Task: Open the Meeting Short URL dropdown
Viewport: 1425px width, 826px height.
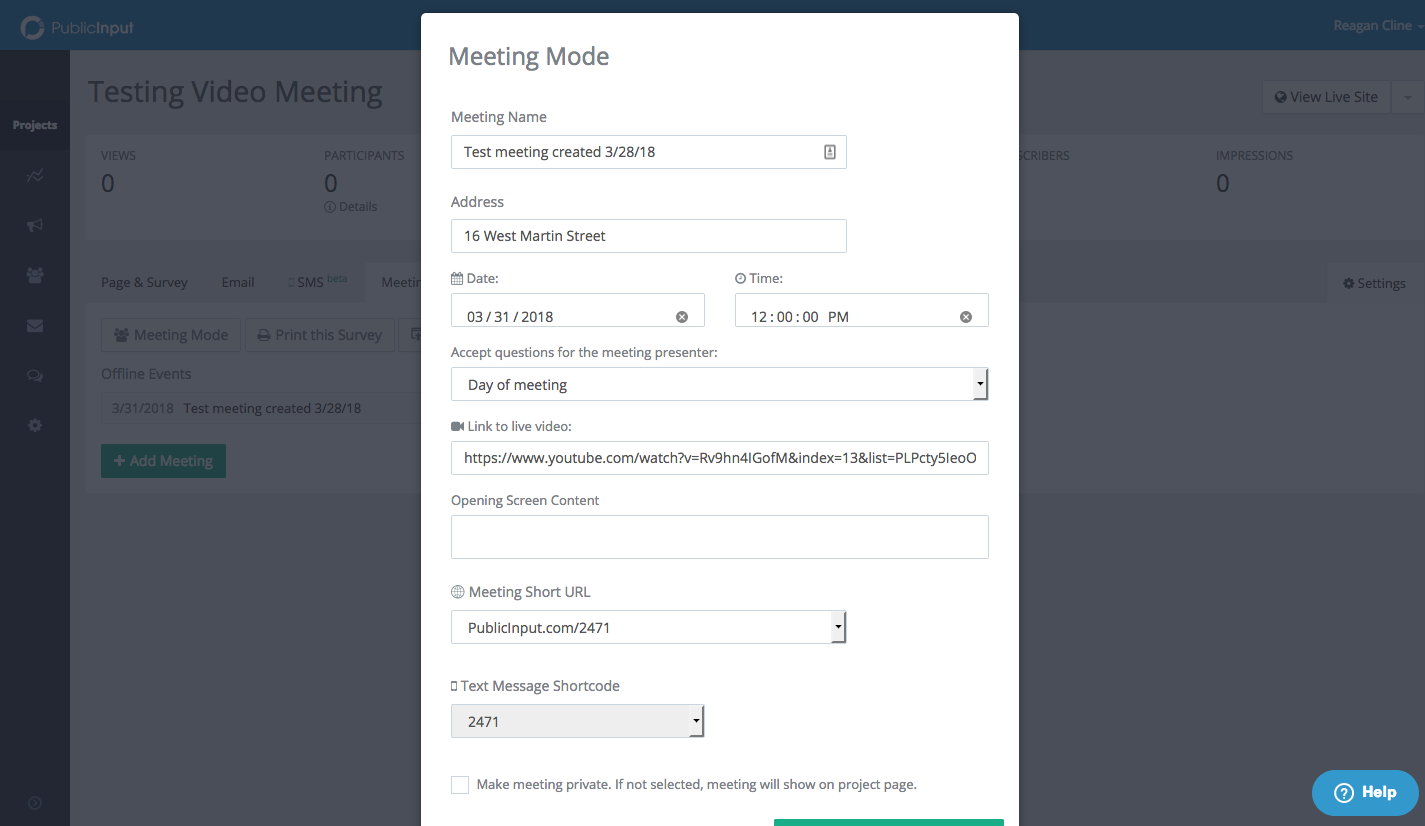Action: (x=648, y=628)
